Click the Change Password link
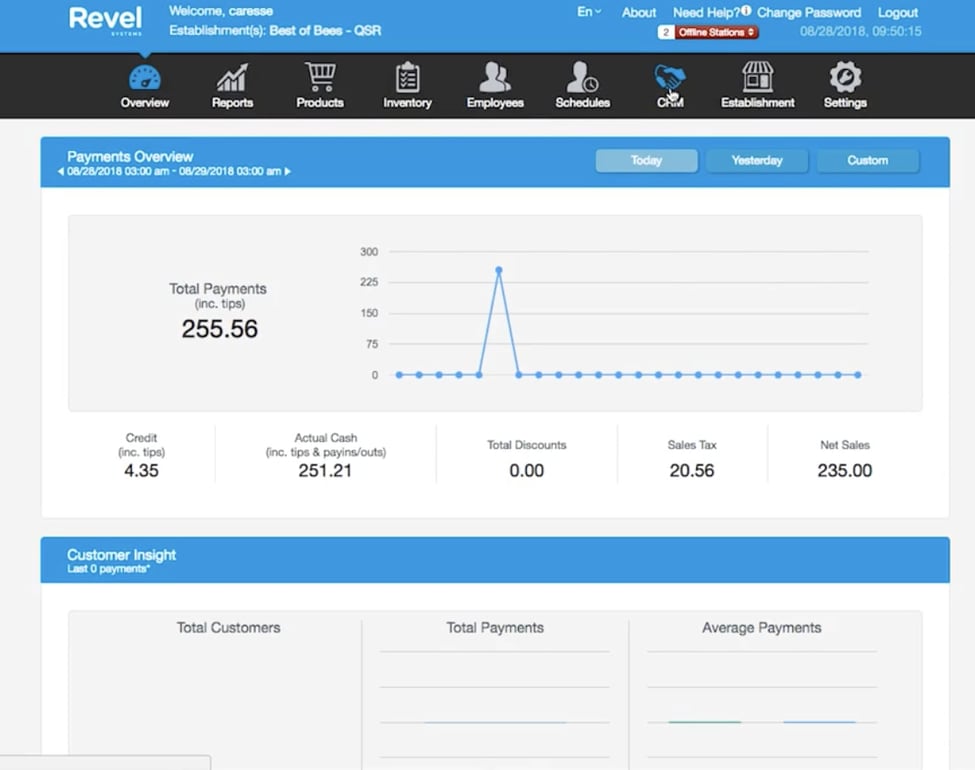The height and width of the screenshot is (770, 975). pyautogui.click(x=808, y=13)
